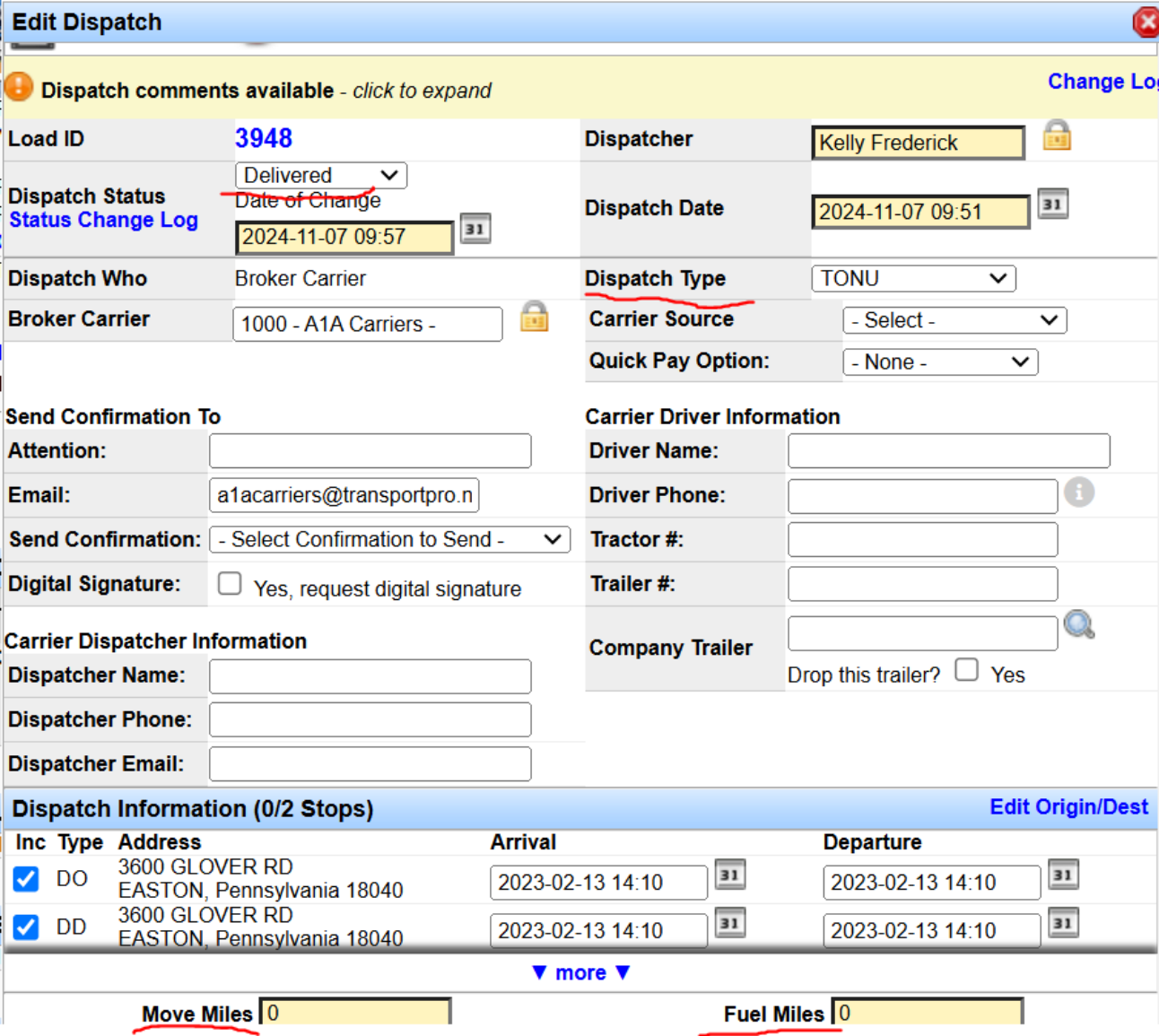This screenshot has width=1159, height=1036.
Task: Toggle request digital signature checkbox
Action: tap(230, 584)
